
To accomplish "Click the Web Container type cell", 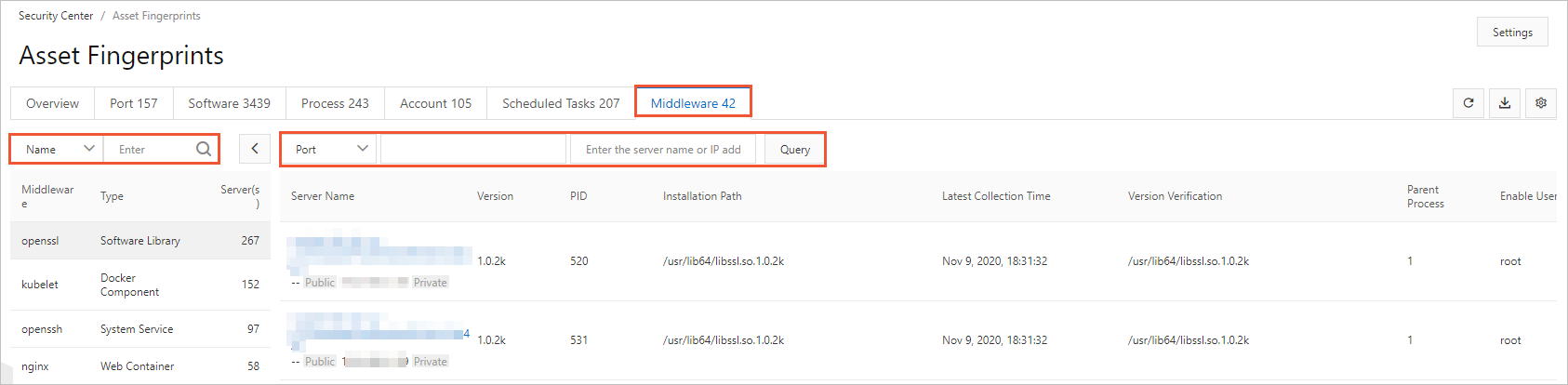I will [138, 366].
